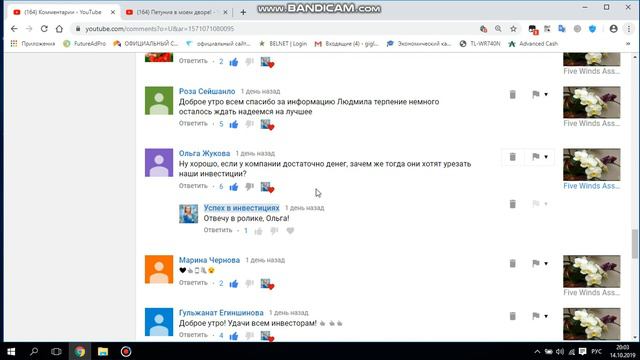Like the comment by Гульжанат Егиншинова
Image resolution: width=640 pixels, height=360 pixels.
(x=234, y=336)
